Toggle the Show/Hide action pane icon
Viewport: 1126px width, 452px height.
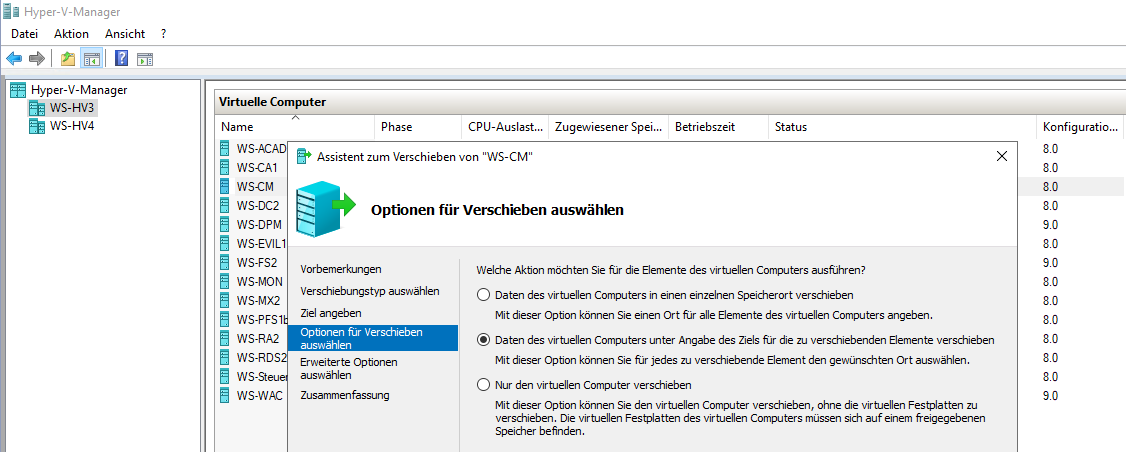click(145, 59)
